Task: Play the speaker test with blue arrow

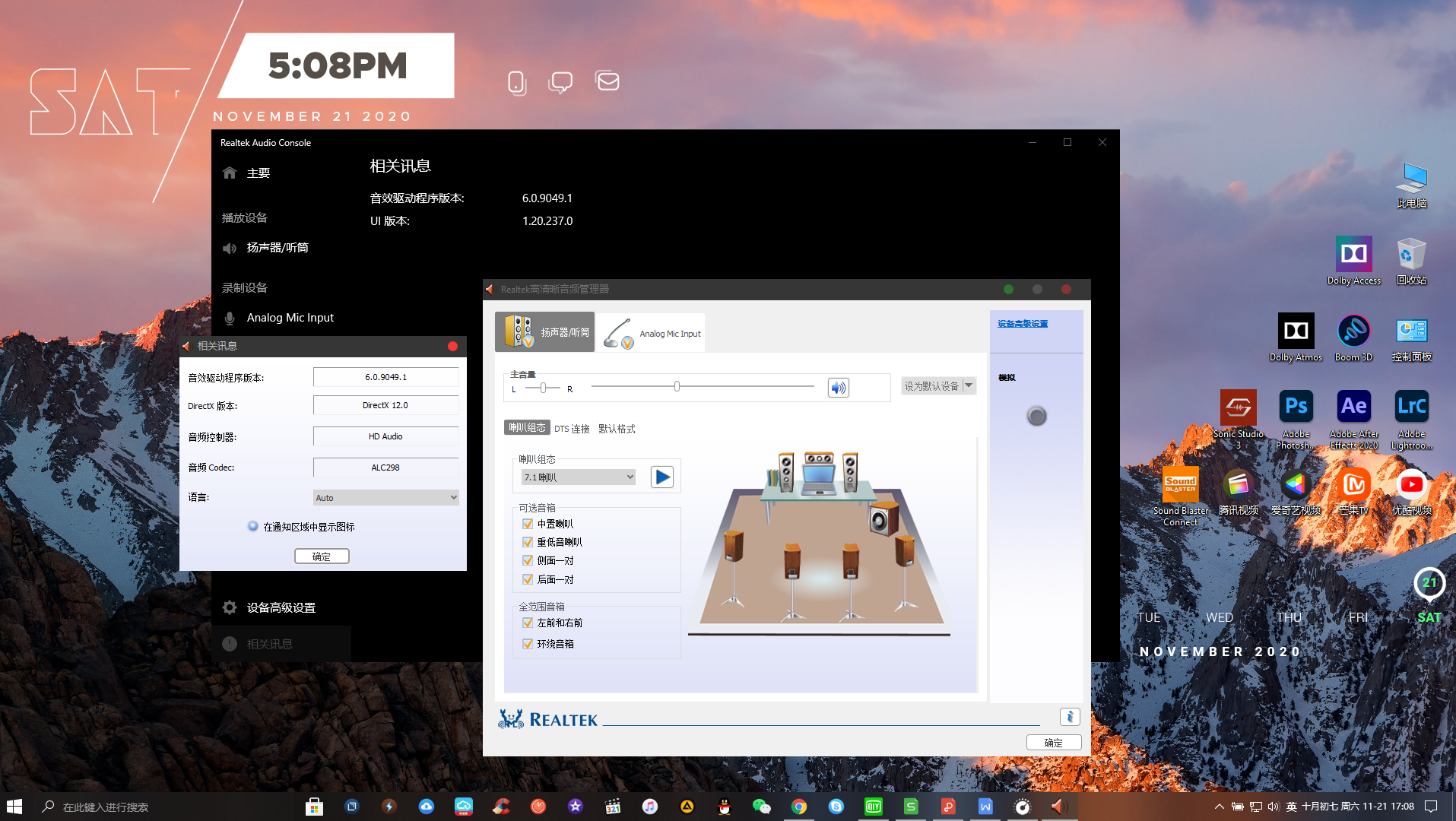Action: [662, 477]
